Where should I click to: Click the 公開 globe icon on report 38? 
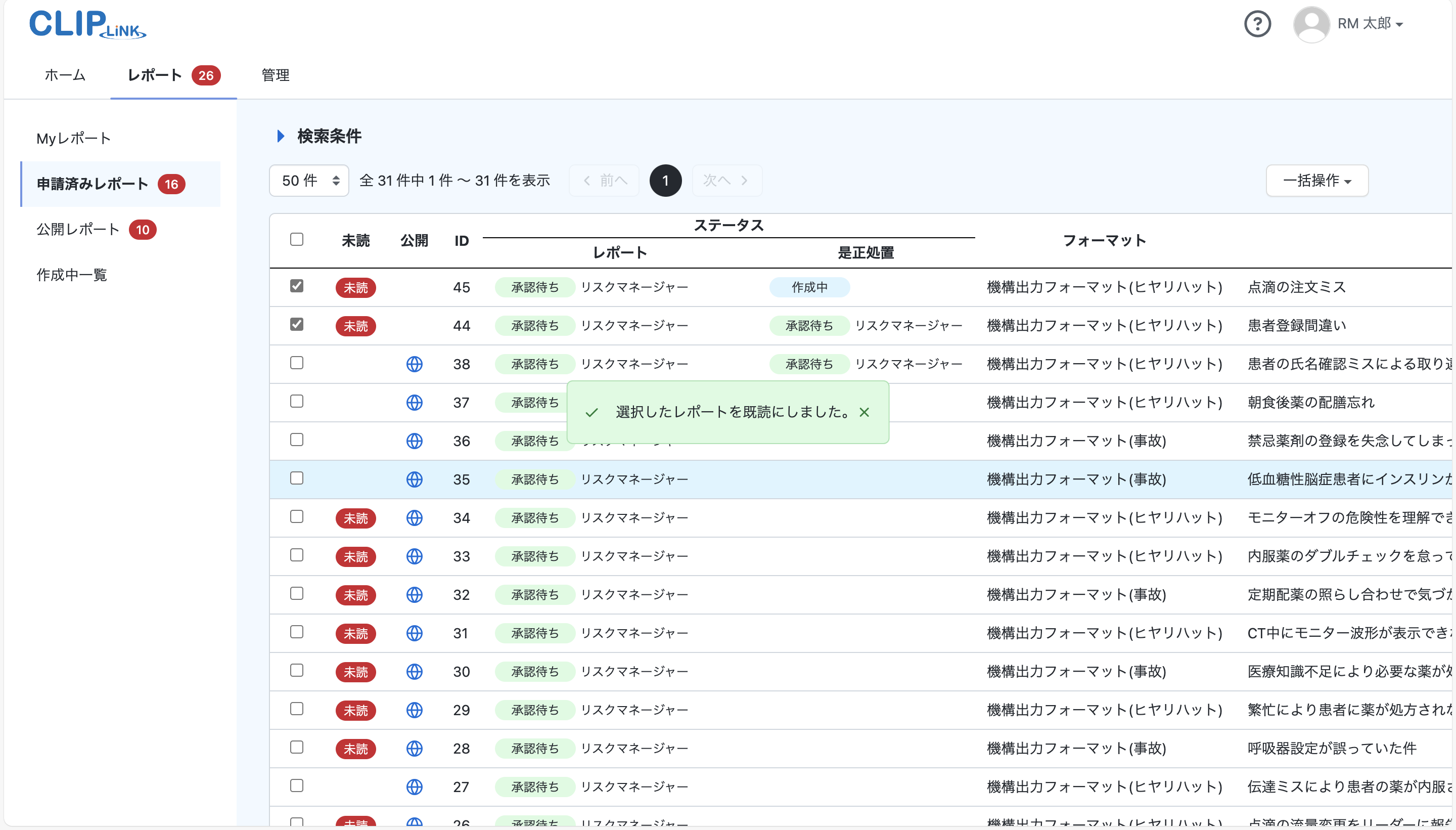tap(415, 364)
